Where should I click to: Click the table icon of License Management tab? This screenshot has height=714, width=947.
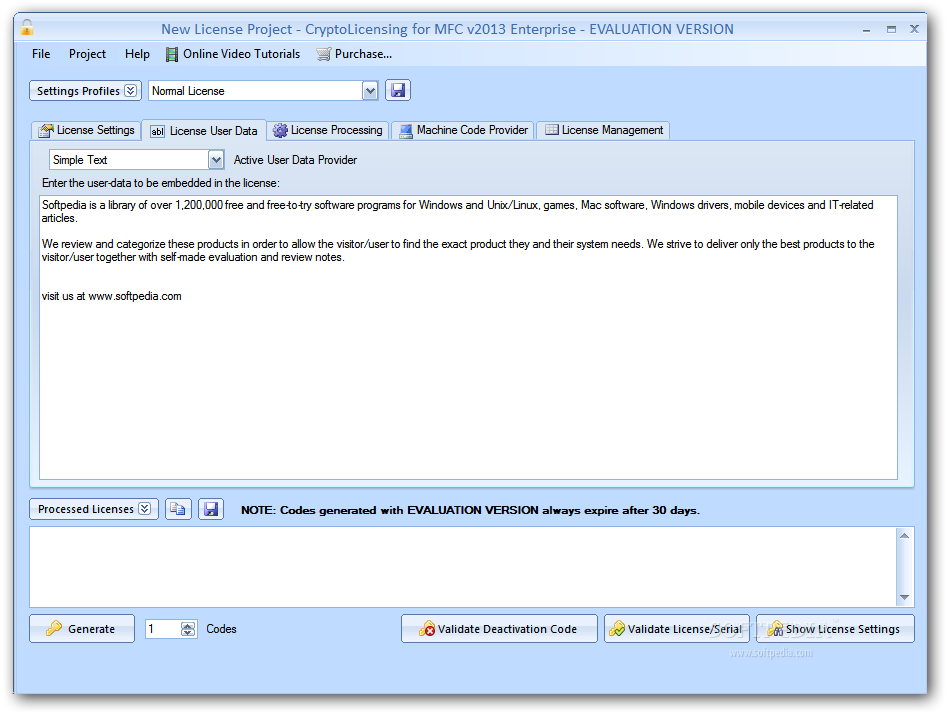tap(551, 130)
